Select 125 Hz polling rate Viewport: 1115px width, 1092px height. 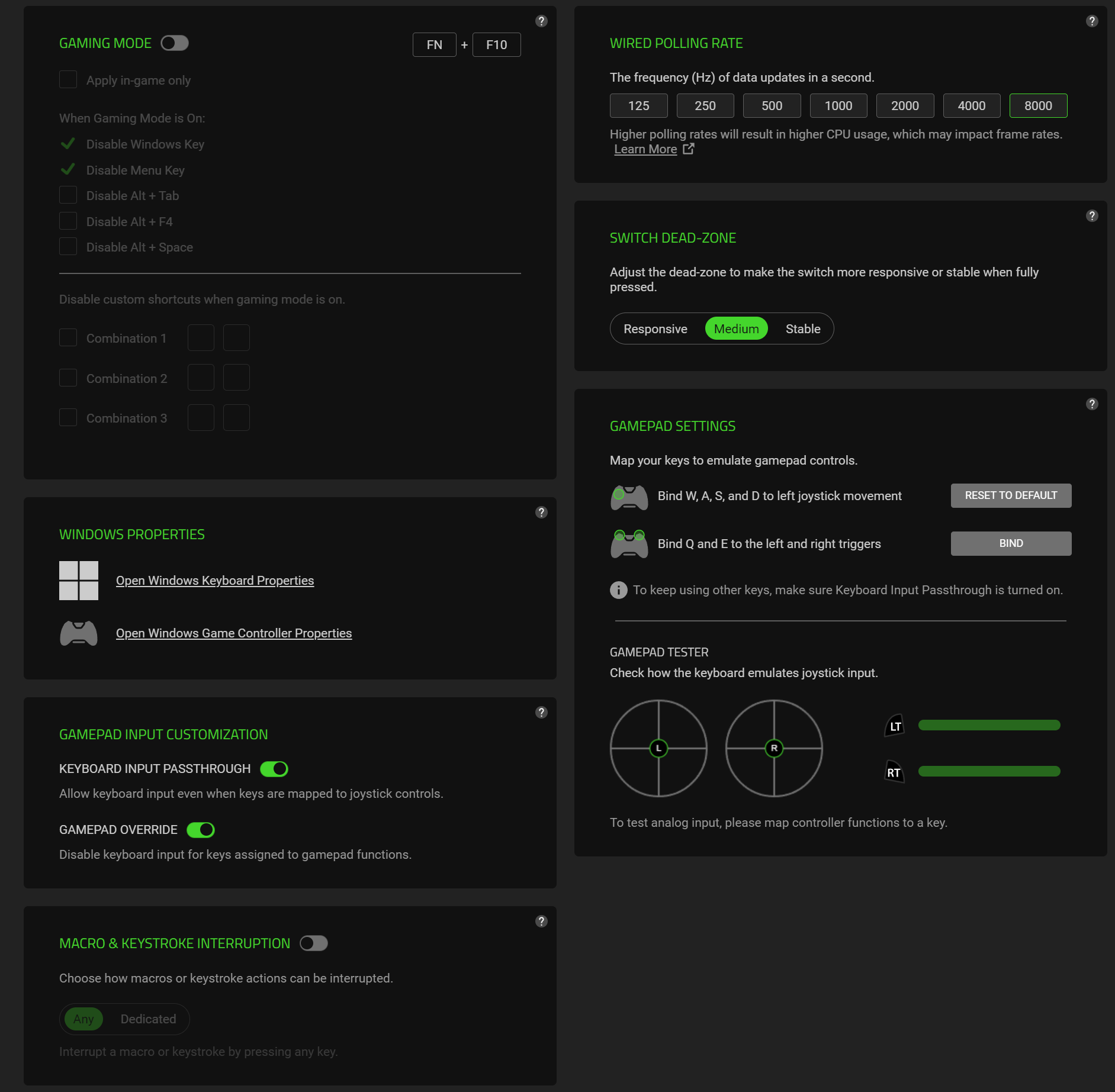click(x=639, y=106)
